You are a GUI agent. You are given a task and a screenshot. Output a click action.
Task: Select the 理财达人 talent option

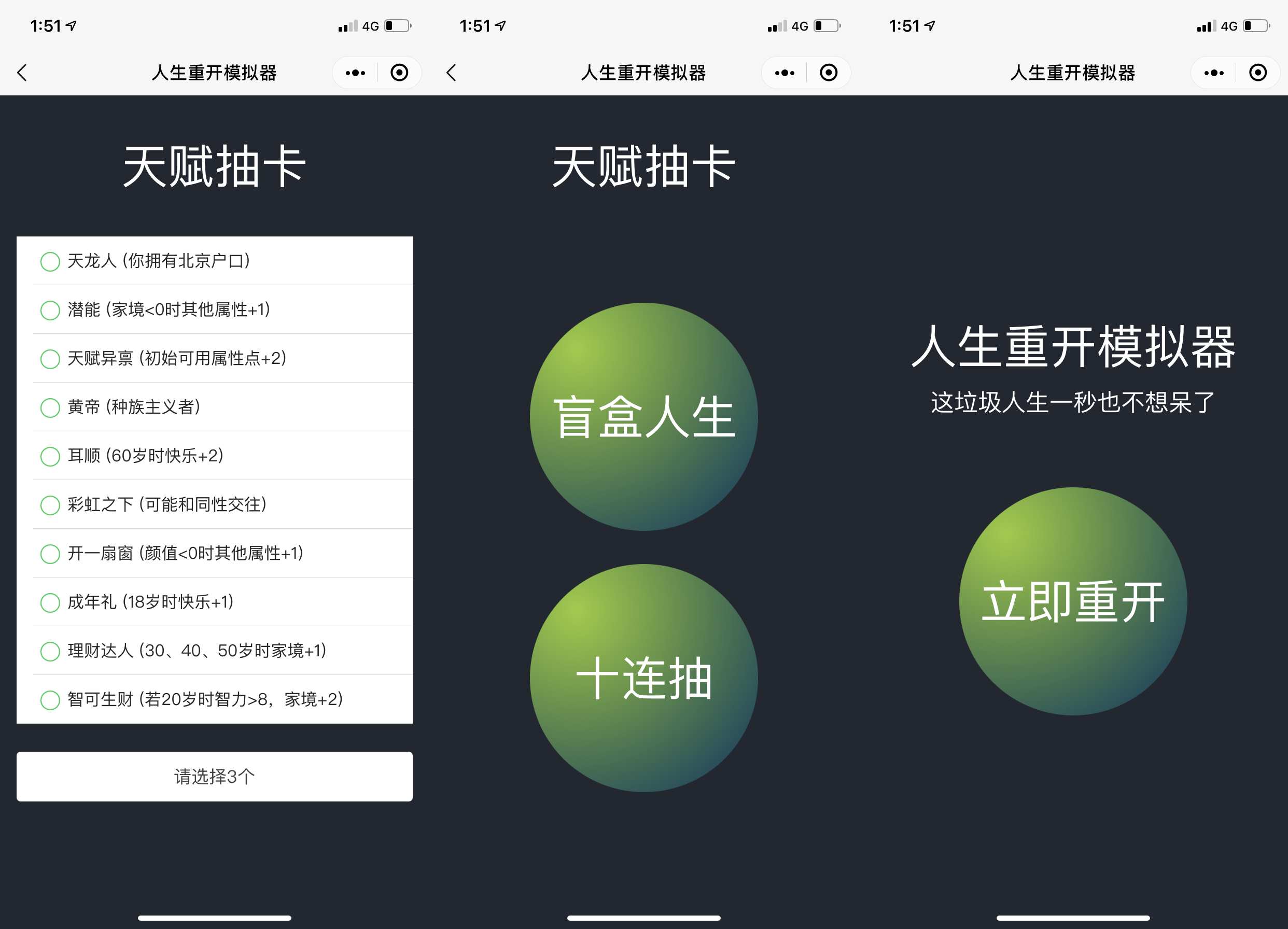click(50, 651)
